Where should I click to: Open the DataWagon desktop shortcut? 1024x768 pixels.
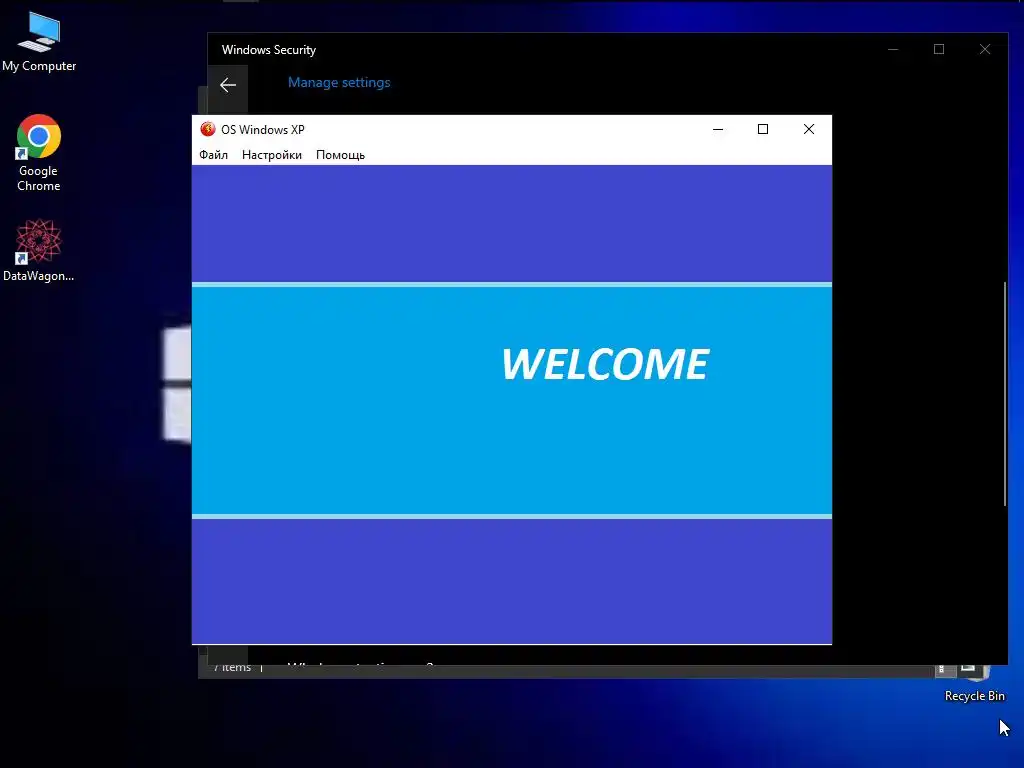[39, 251]
